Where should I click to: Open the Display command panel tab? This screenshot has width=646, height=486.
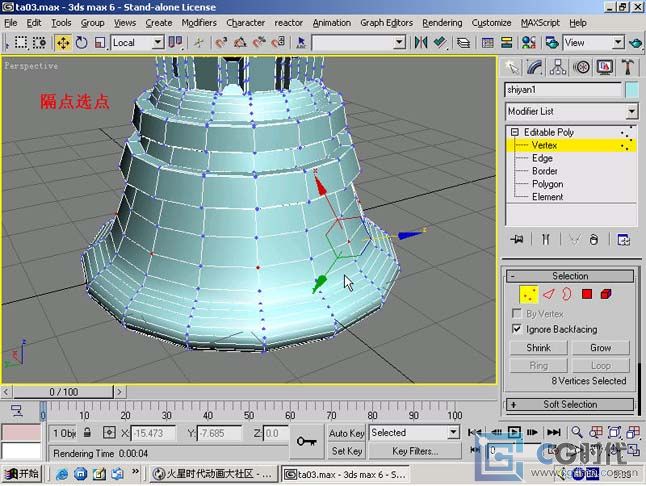pos(604,67)
